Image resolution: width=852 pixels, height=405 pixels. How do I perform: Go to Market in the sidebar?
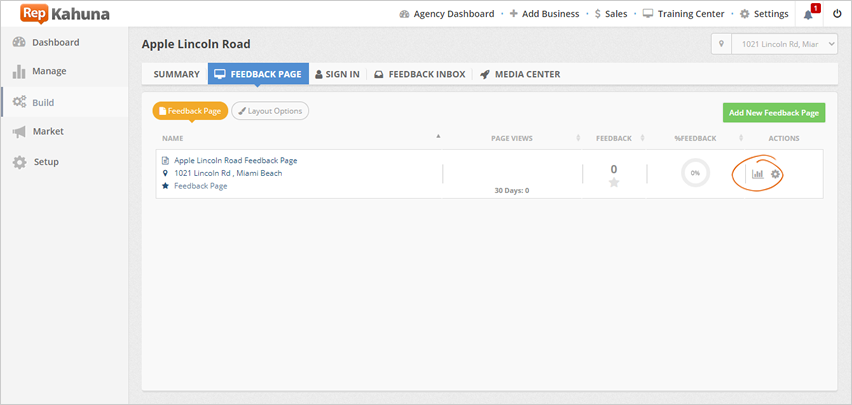(48, 131)
